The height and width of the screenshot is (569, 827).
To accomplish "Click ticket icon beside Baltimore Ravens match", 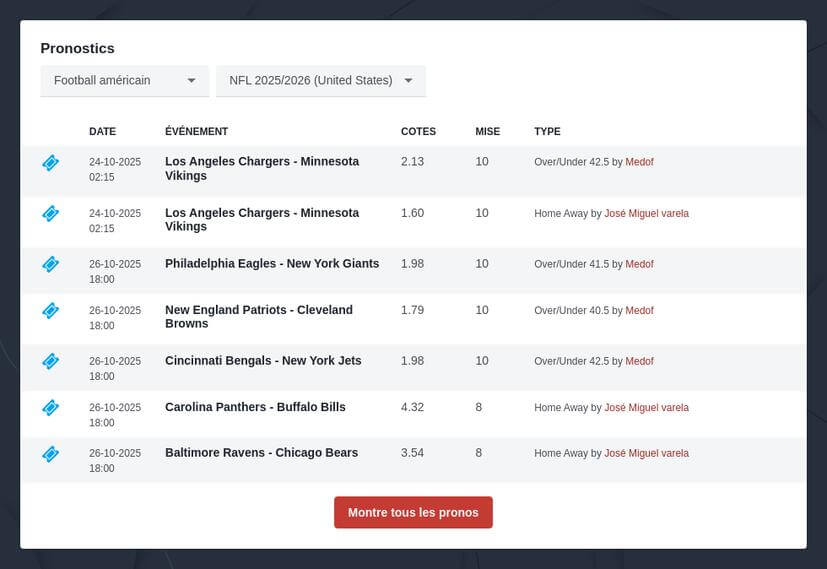I will (x=50, y=454).
